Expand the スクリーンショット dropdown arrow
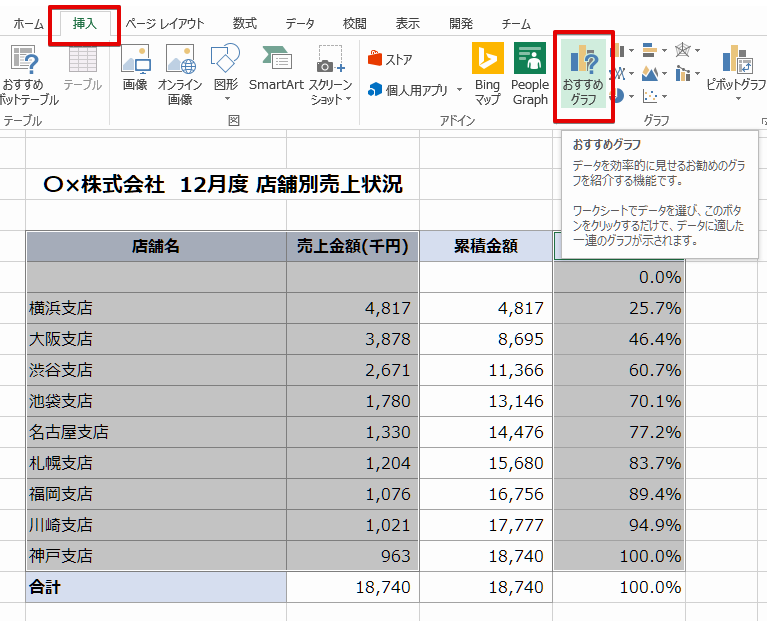The height and width of the screenshot is (621, 767). [348, 99]
